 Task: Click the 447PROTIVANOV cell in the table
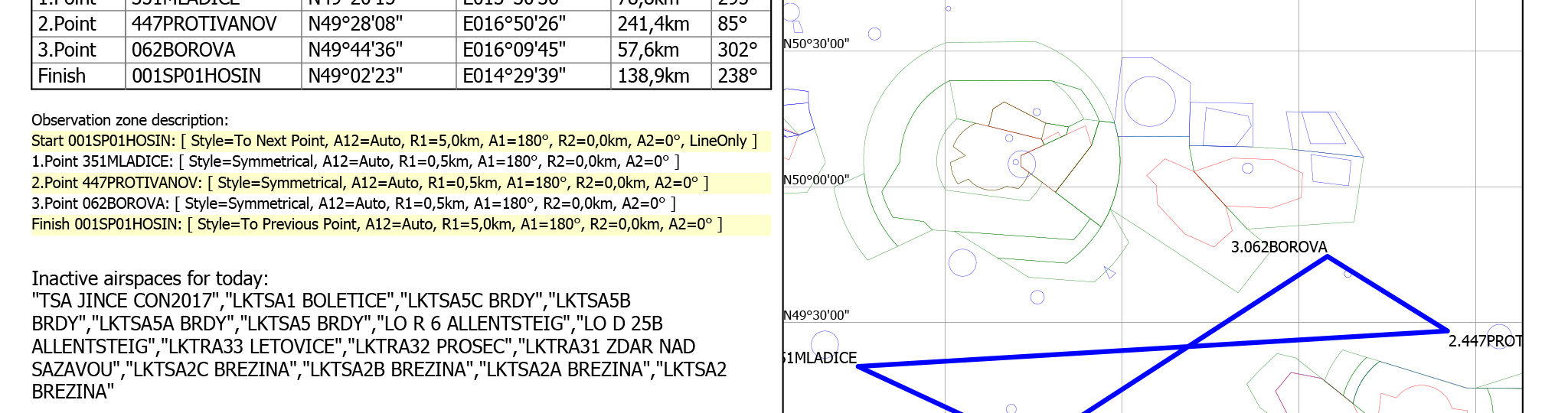(x=204, y=24)
